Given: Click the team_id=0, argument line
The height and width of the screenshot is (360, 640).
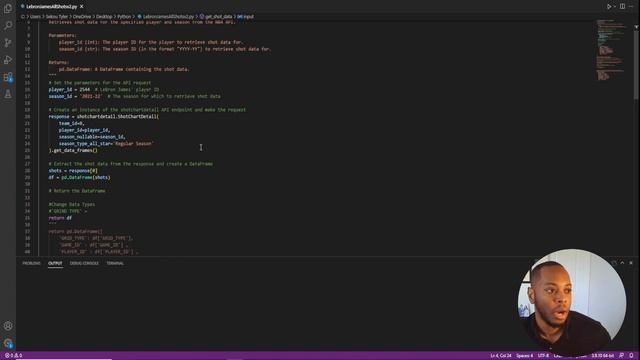Looking at the screenshot, I should [71, 123].
